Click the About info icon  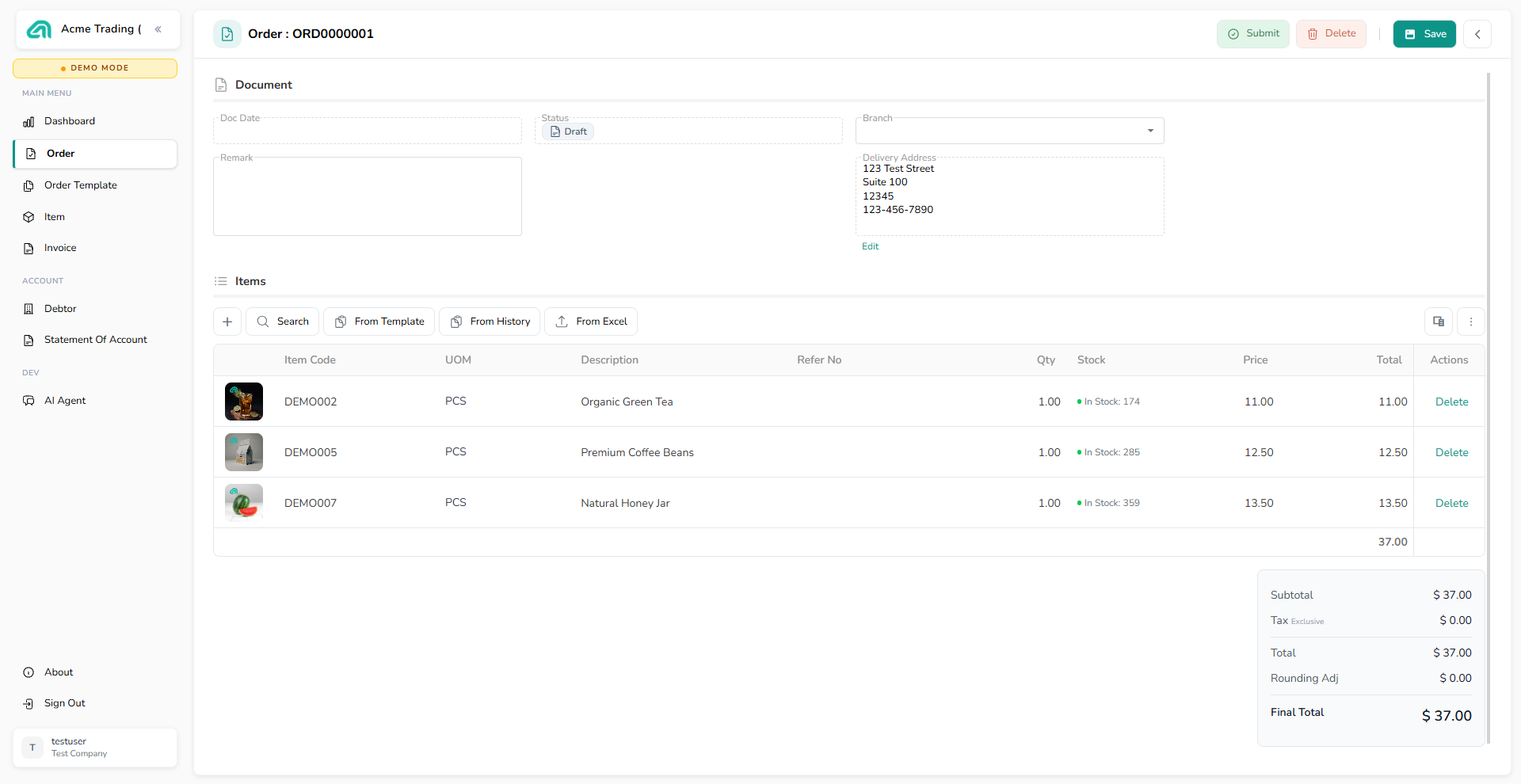tap(29, 672)
